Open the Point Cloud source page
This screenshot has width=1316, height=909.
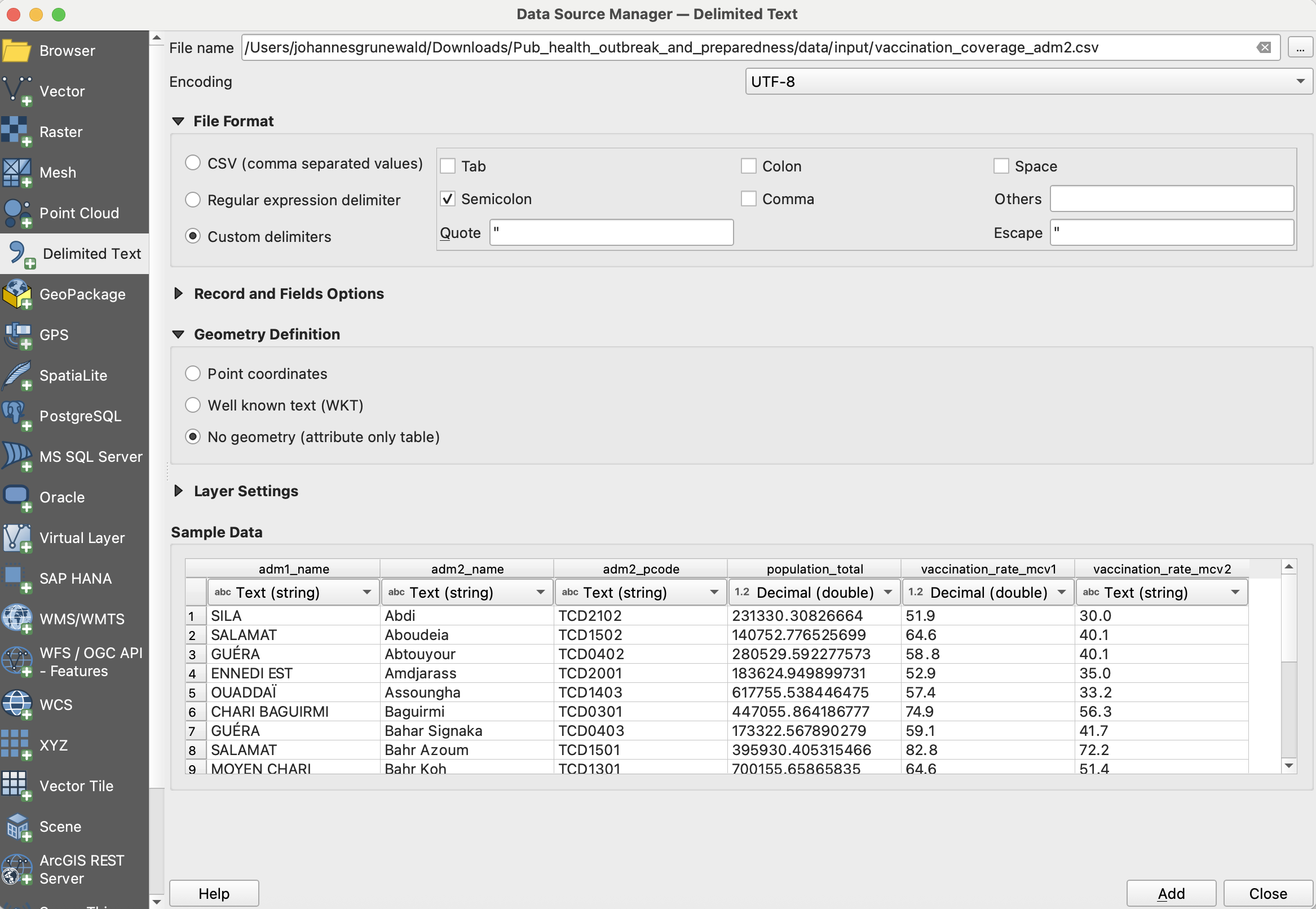tap(78, 213)
